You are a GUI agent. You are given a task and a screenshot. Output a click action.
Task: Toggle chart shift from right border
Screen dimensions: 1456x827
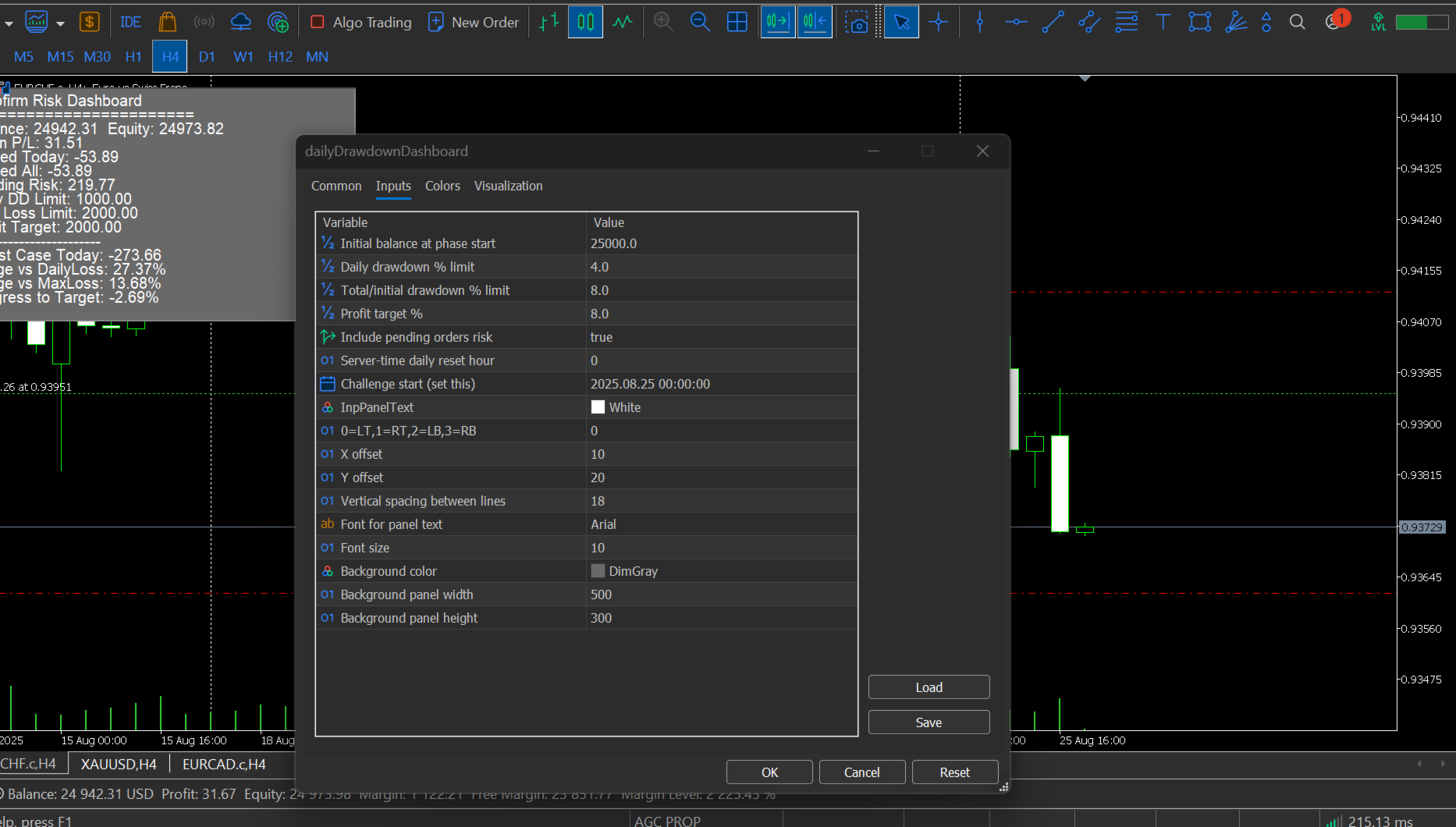815,22
